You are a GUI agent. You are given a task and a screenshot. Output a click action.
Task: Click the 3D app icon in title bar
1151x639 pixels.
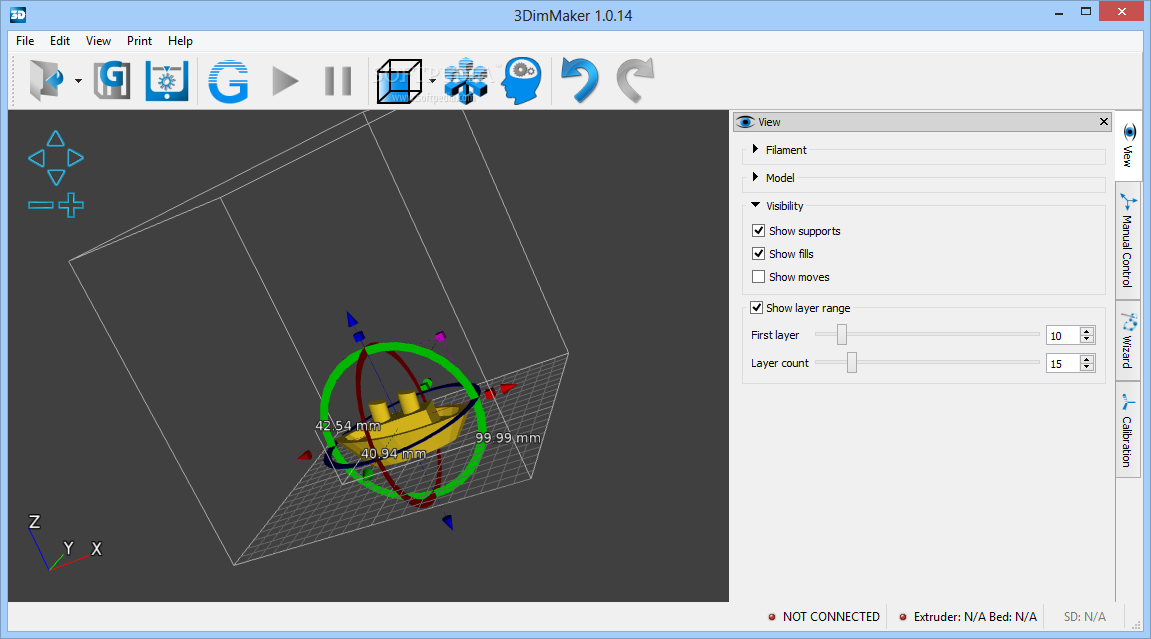click(x=18, y=15)
